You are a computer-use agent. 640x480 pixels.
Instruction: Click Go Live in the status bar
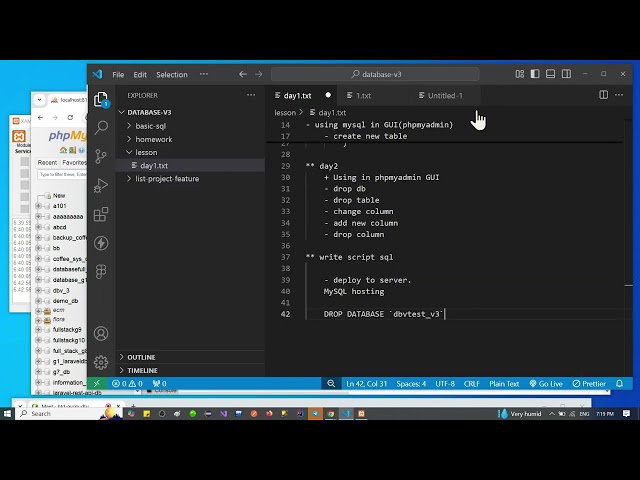(x=546, y=384)
